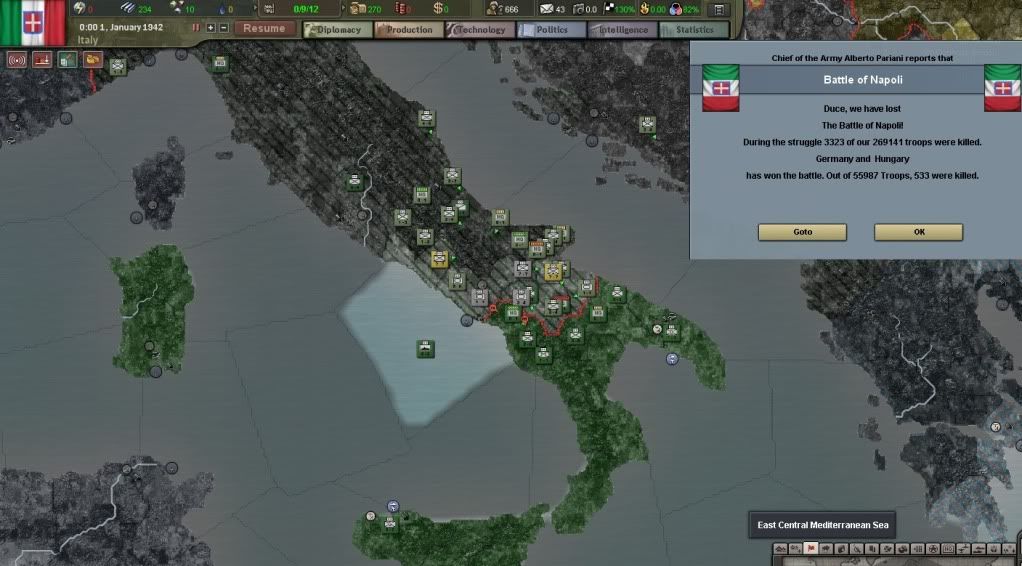Viewport: 1022px width, 566px height.
Task: Click the crude oil drop icon
Action: (x=222, y=10)
